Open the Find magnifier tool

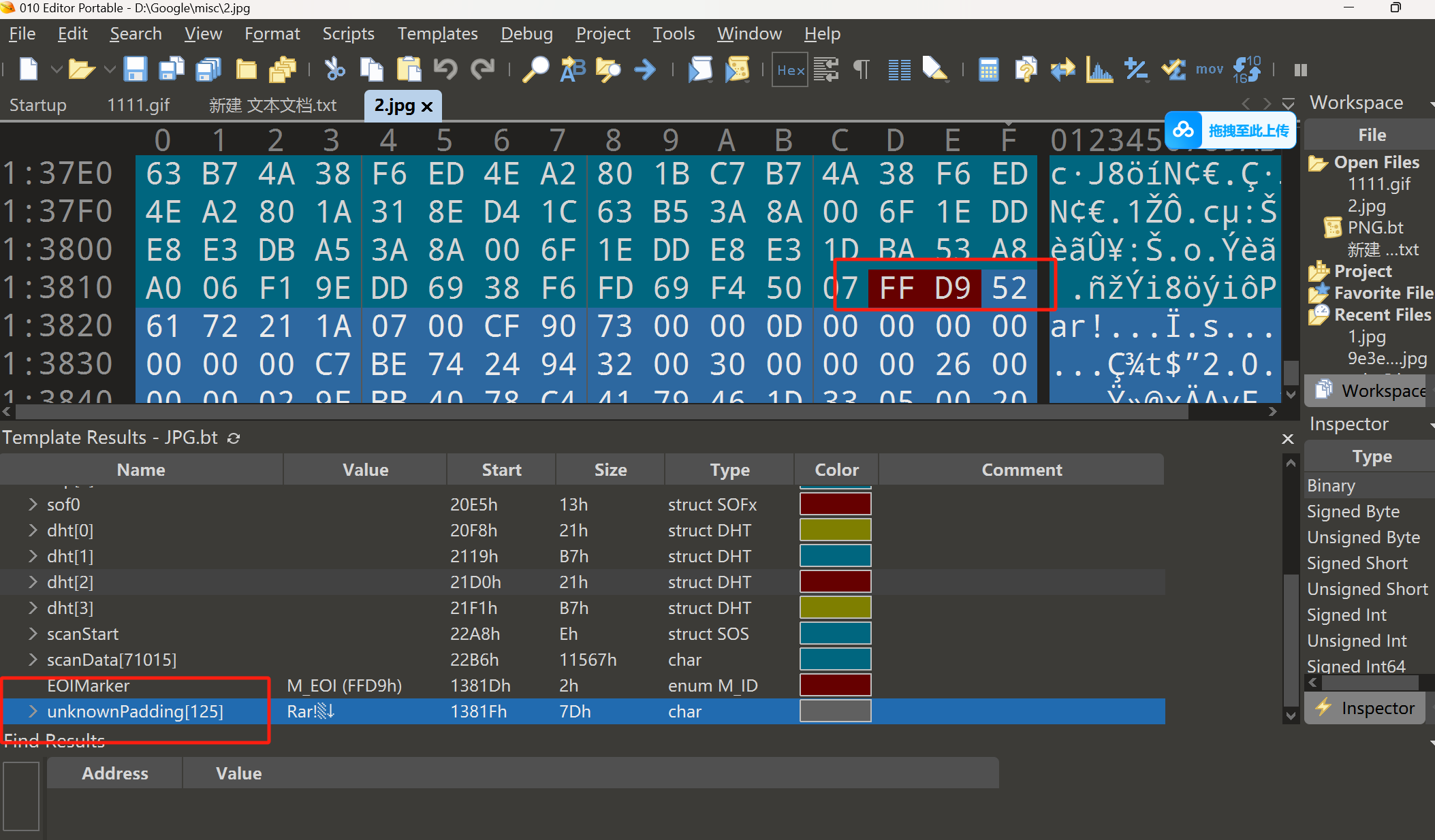(x=535, y=69)
